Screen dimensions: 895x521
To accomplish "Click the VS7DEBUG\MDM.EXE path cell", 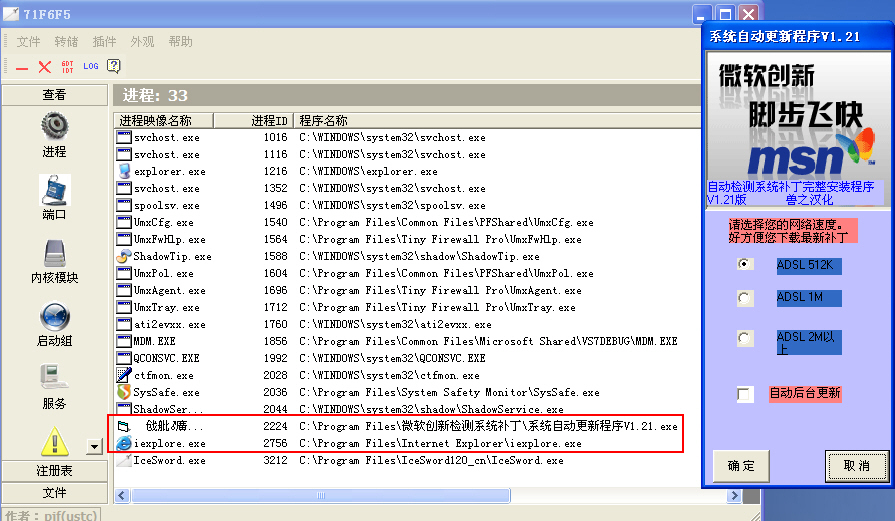I will point(488,341).
